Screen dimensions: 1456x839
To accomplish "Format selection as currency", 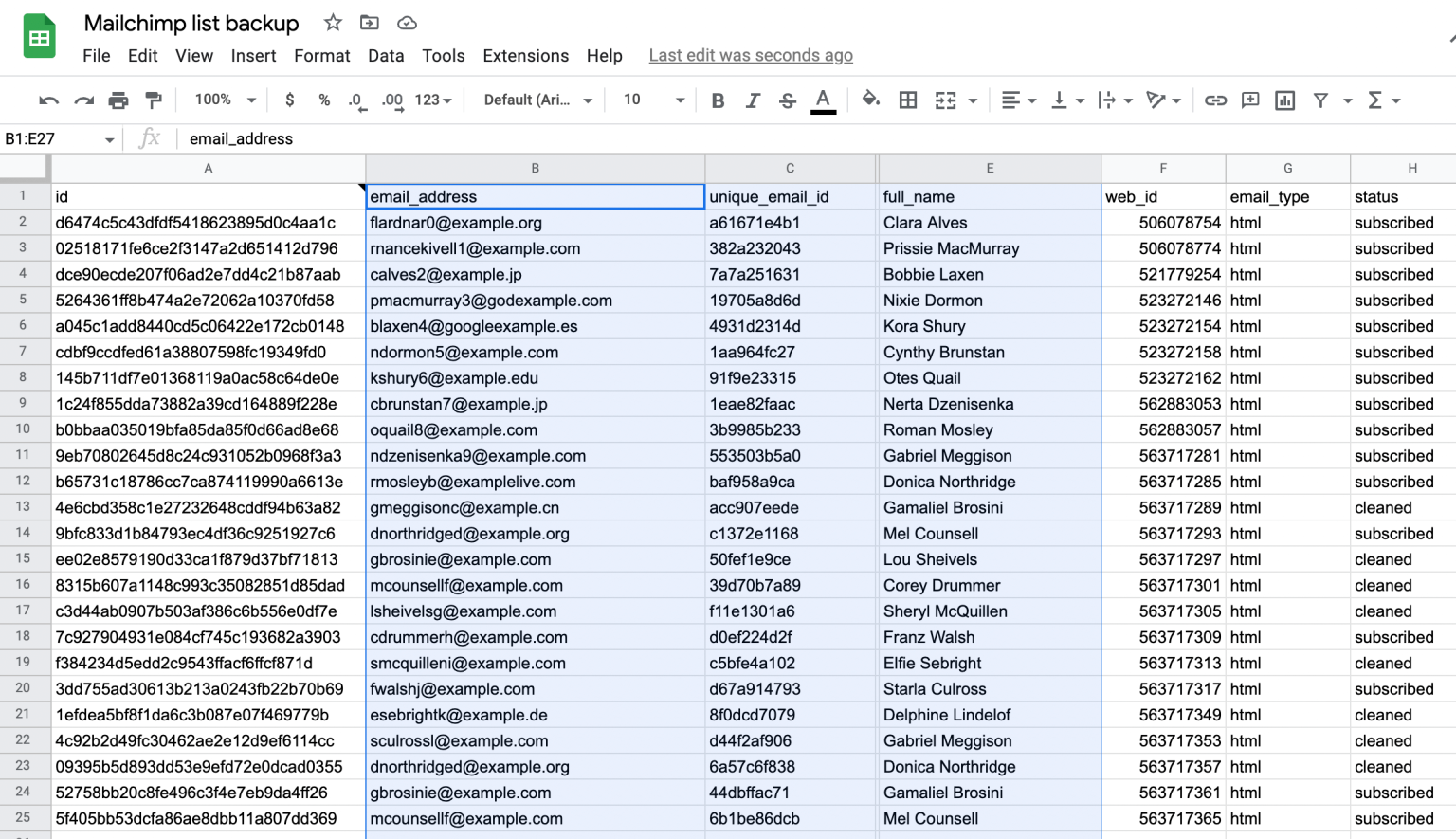I will click(x=289, y=100).
